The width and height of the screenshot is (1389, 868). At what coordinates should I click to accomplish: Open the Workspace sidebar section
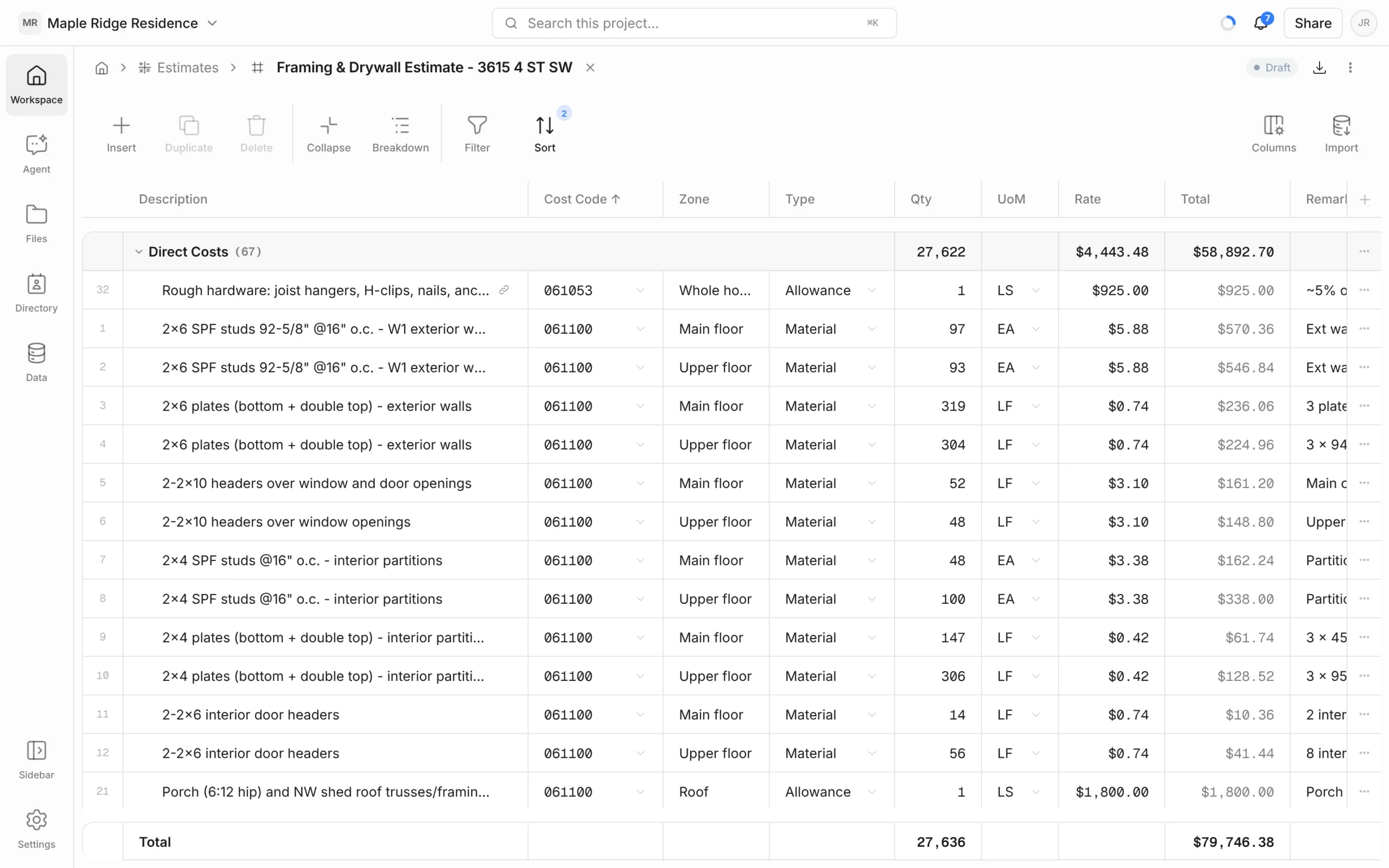coord(36,85)
